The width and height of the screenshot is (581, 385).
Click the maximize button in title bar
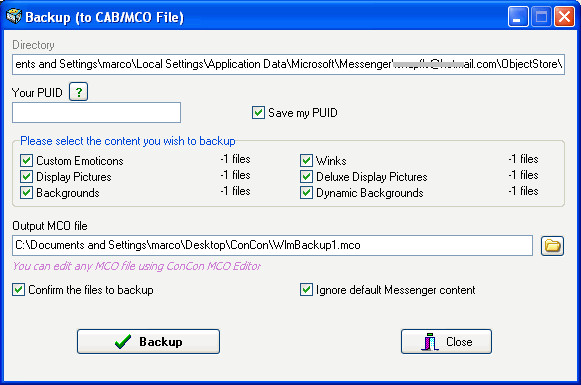[541, 17]
